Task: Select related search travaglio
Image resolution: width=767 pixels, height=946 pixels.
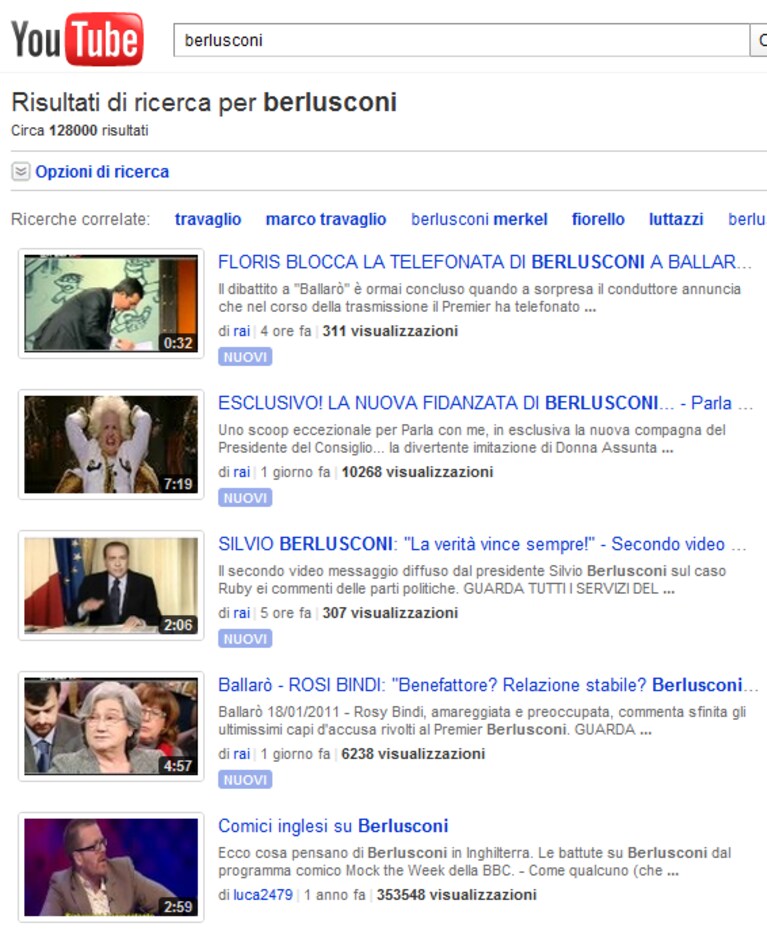Action: click(208, 219)
